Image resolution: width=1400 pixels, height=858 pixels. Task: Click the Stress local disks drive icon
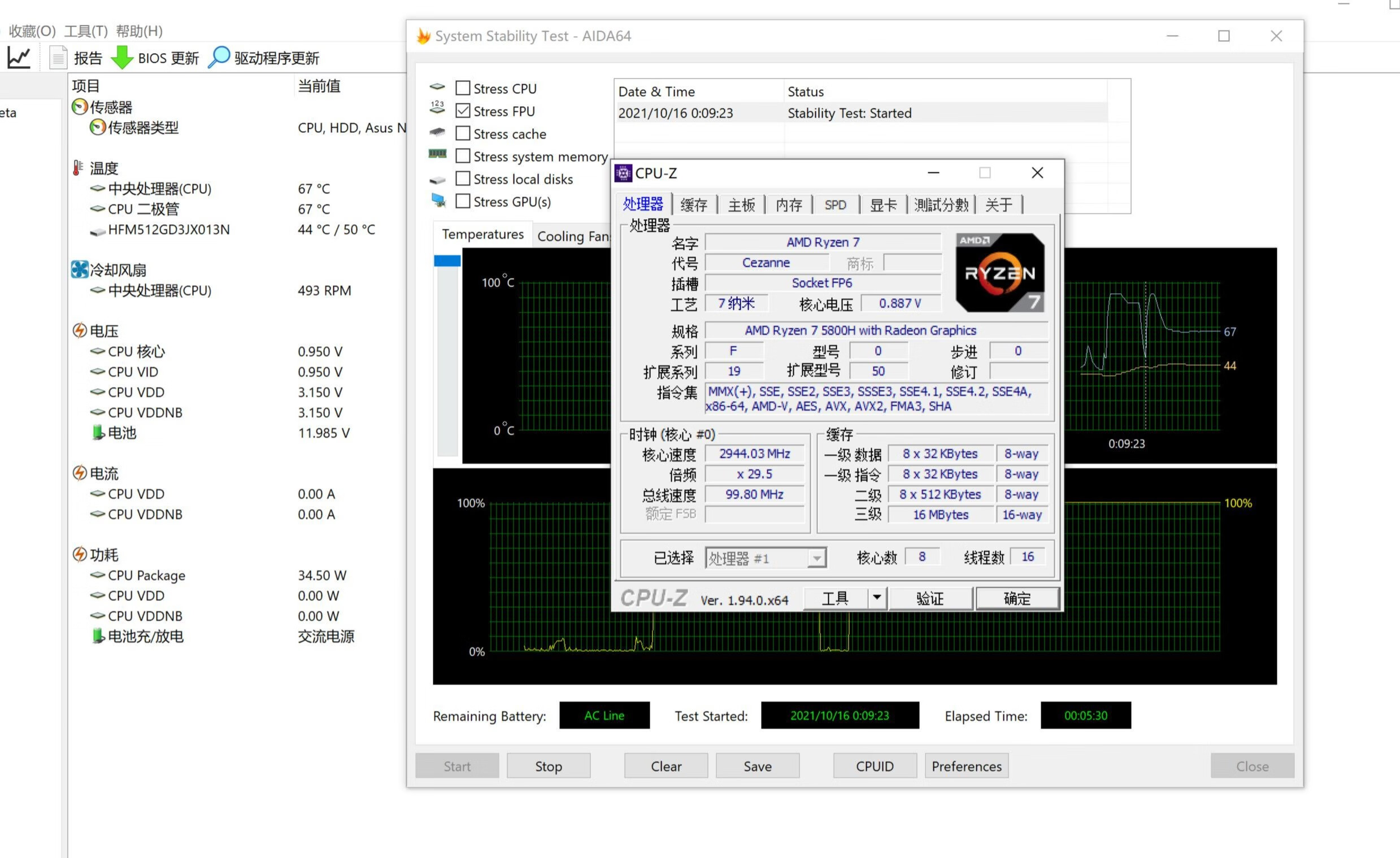tap(437, 180)
